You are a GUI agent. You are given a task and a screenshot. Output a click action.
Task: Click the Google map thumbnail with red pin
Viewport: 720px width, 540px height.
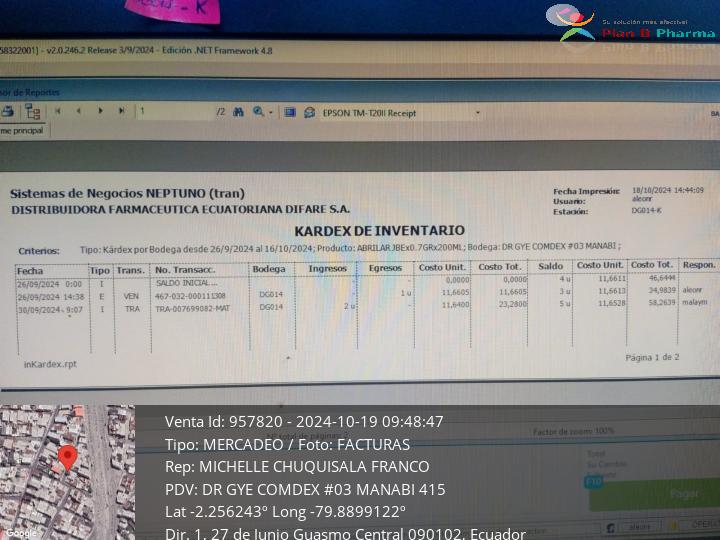[x=68, y=472]
